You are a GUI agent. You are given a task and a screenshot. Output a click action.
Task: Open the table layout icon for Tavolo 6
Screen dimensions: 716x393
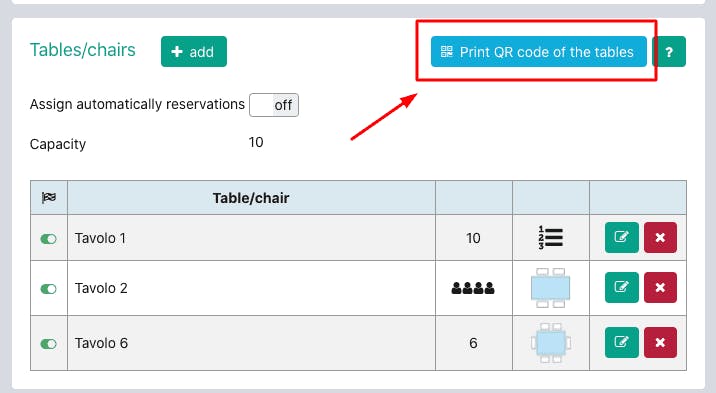551,343
